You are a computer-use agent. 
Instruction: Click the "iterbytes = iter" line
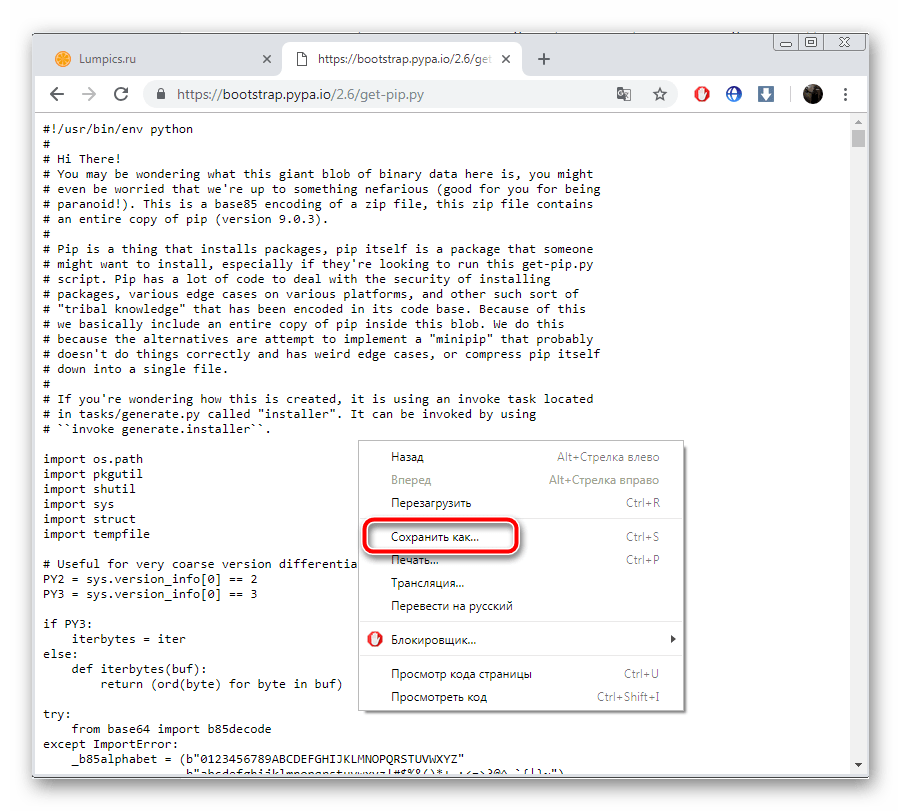129,639
